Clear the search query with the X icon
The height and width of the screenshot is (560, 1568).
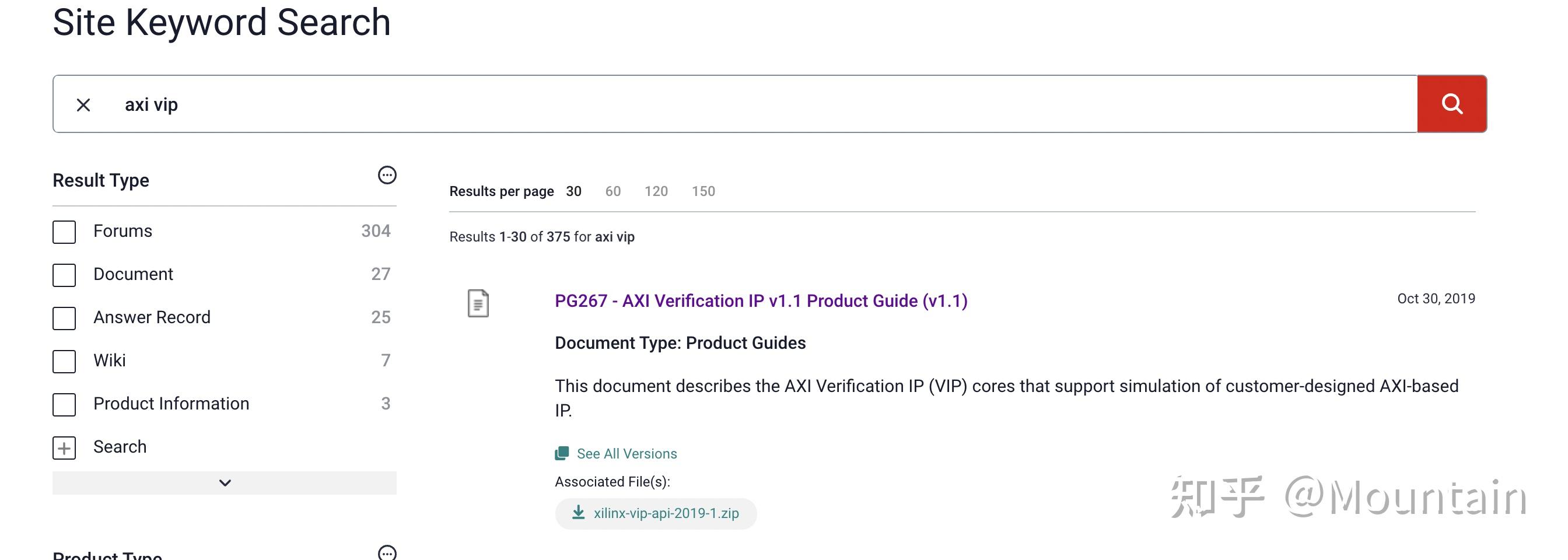point(83,106)
